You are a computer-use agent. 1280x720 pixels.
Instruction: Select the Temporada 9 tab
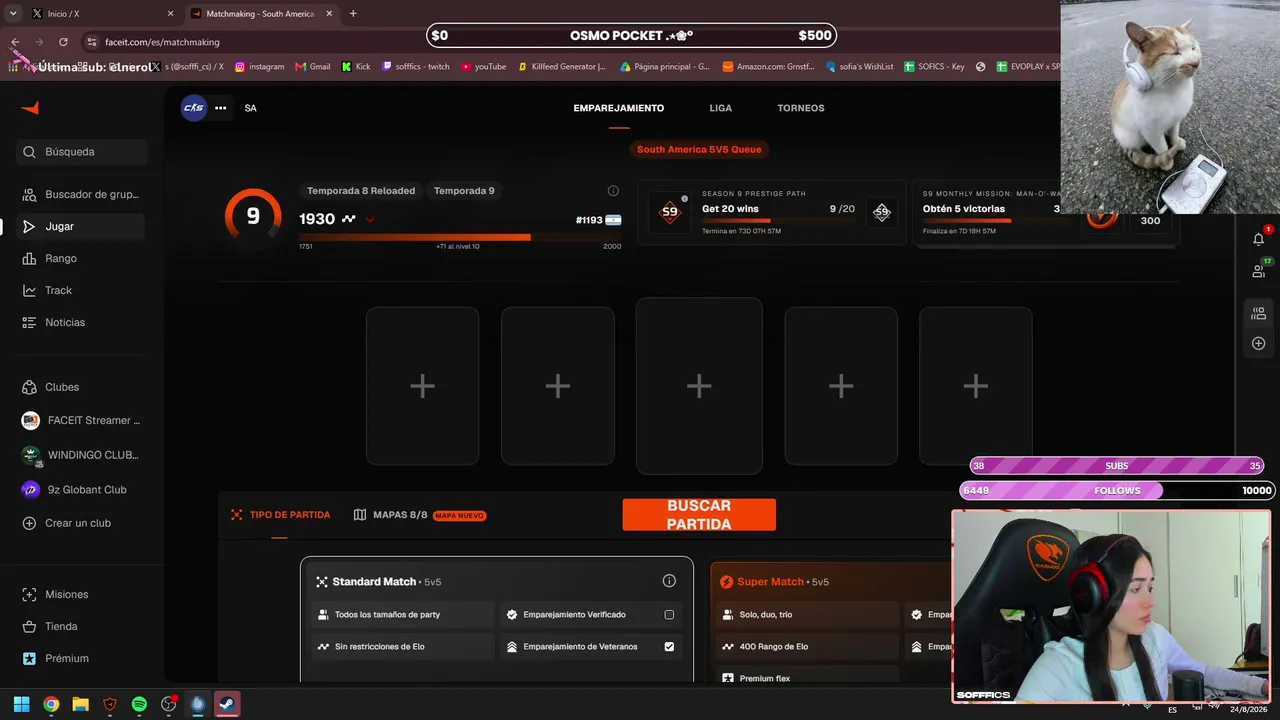(x=464, y=191)
